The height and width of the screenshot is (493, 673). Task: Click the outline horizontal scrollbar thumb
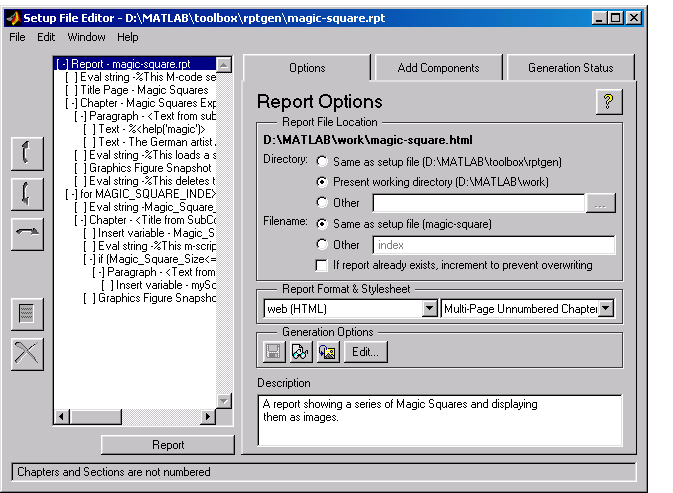[x=95, y=416]
